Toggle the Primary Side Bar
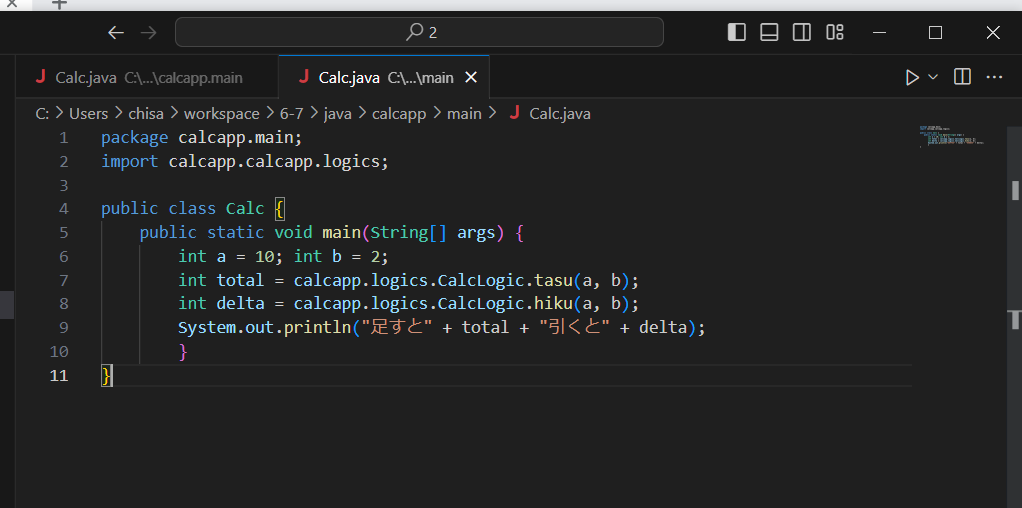Image resolution: width=1022 pixels, height=508 pixels. coord(737,32)
